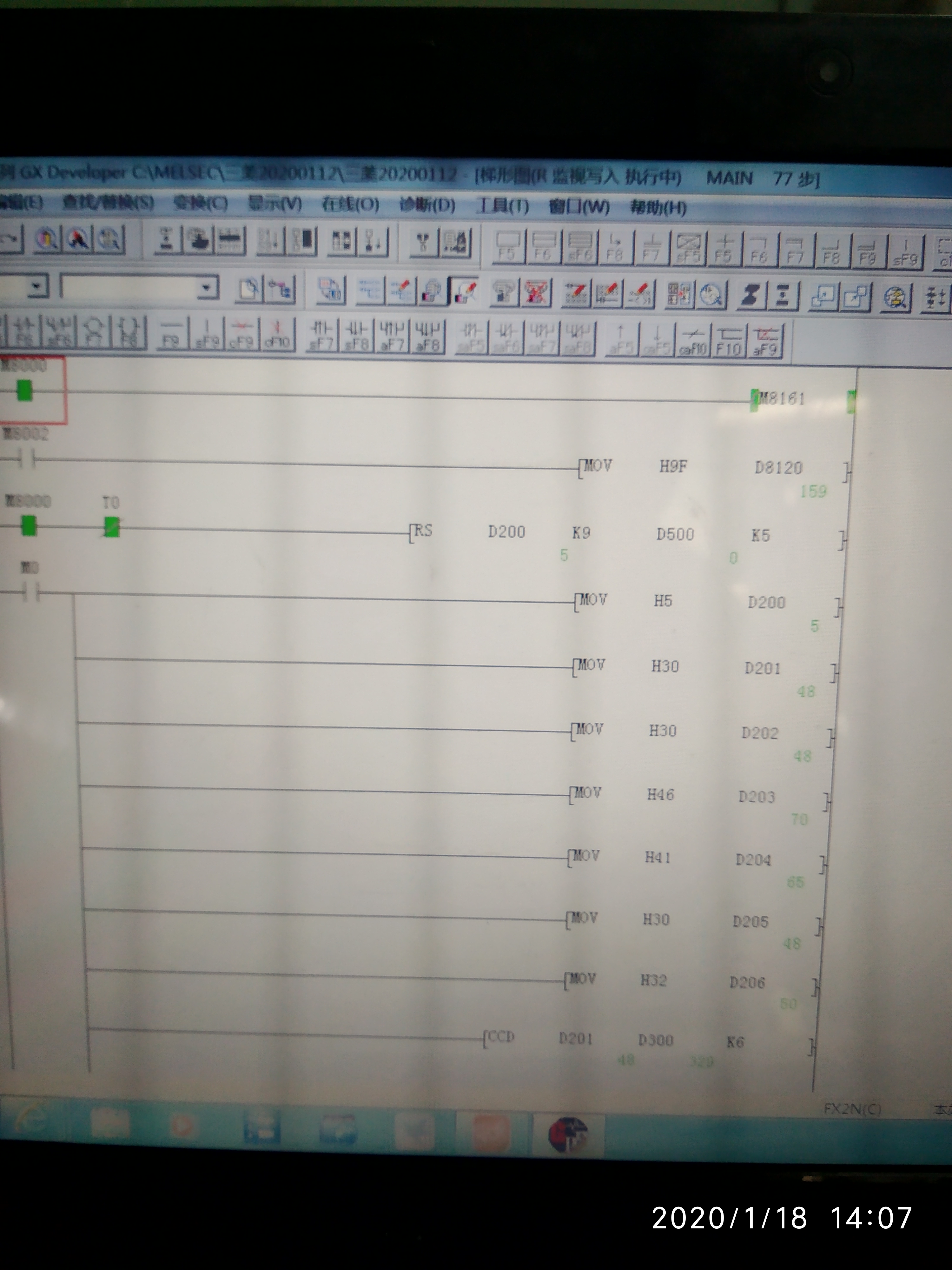Click the red round taskbar application icon
This screenshot has width=952, height=1270.
[567, 1134]
